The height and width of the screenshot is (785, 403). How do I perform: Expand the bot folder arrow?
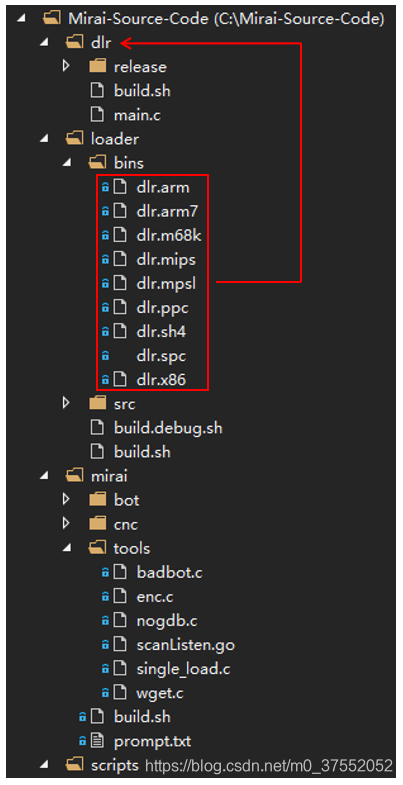point(66,500)
